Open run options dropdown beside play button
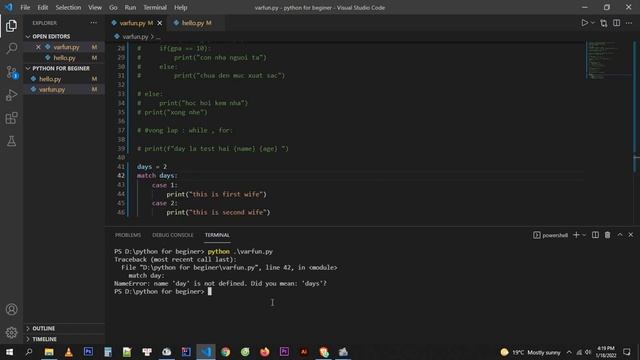 coord(593,23)
